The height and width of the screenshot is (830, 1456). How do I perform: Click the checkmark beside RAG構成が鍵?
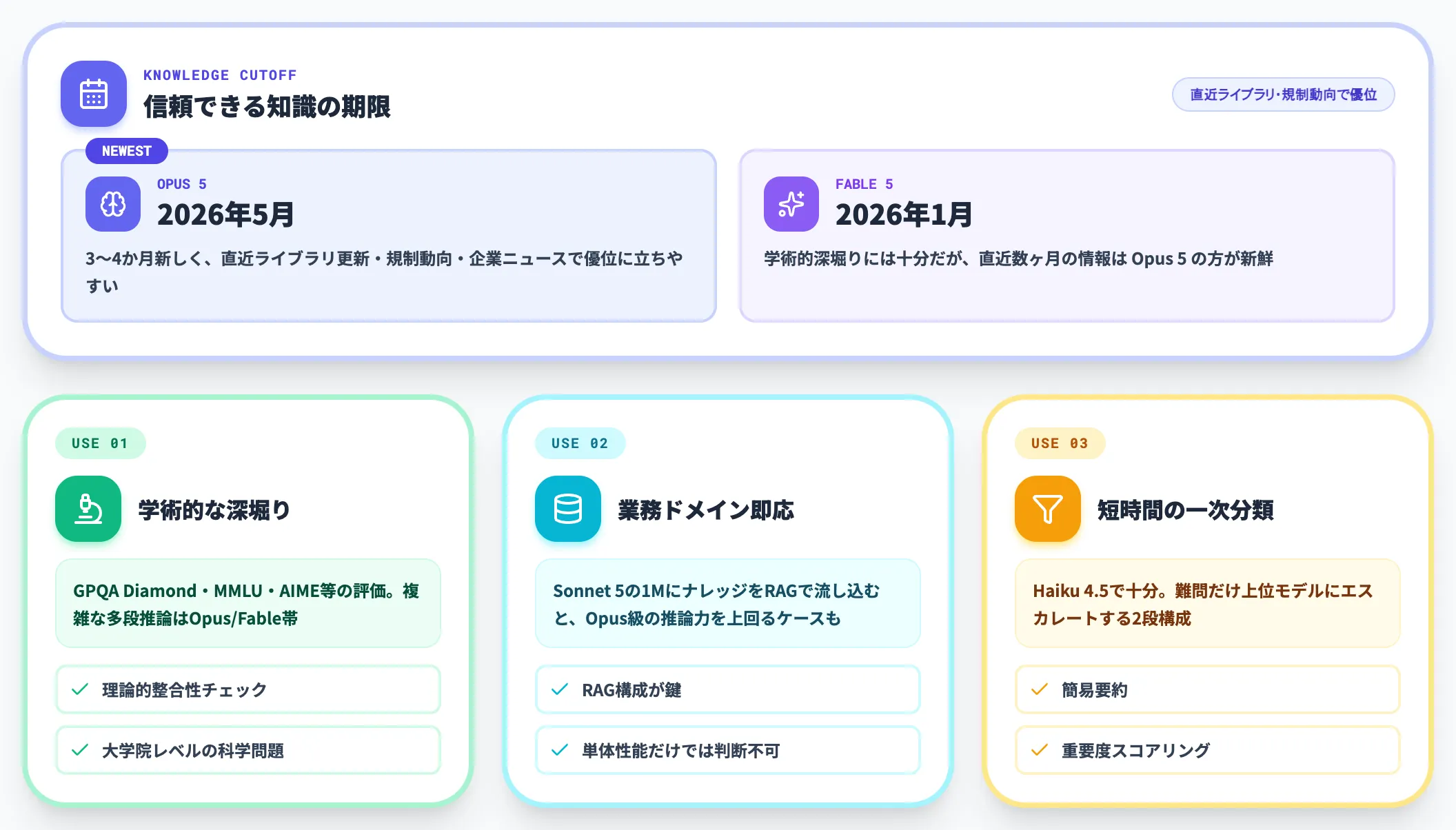pyautogui.click(x=560, y=689)
